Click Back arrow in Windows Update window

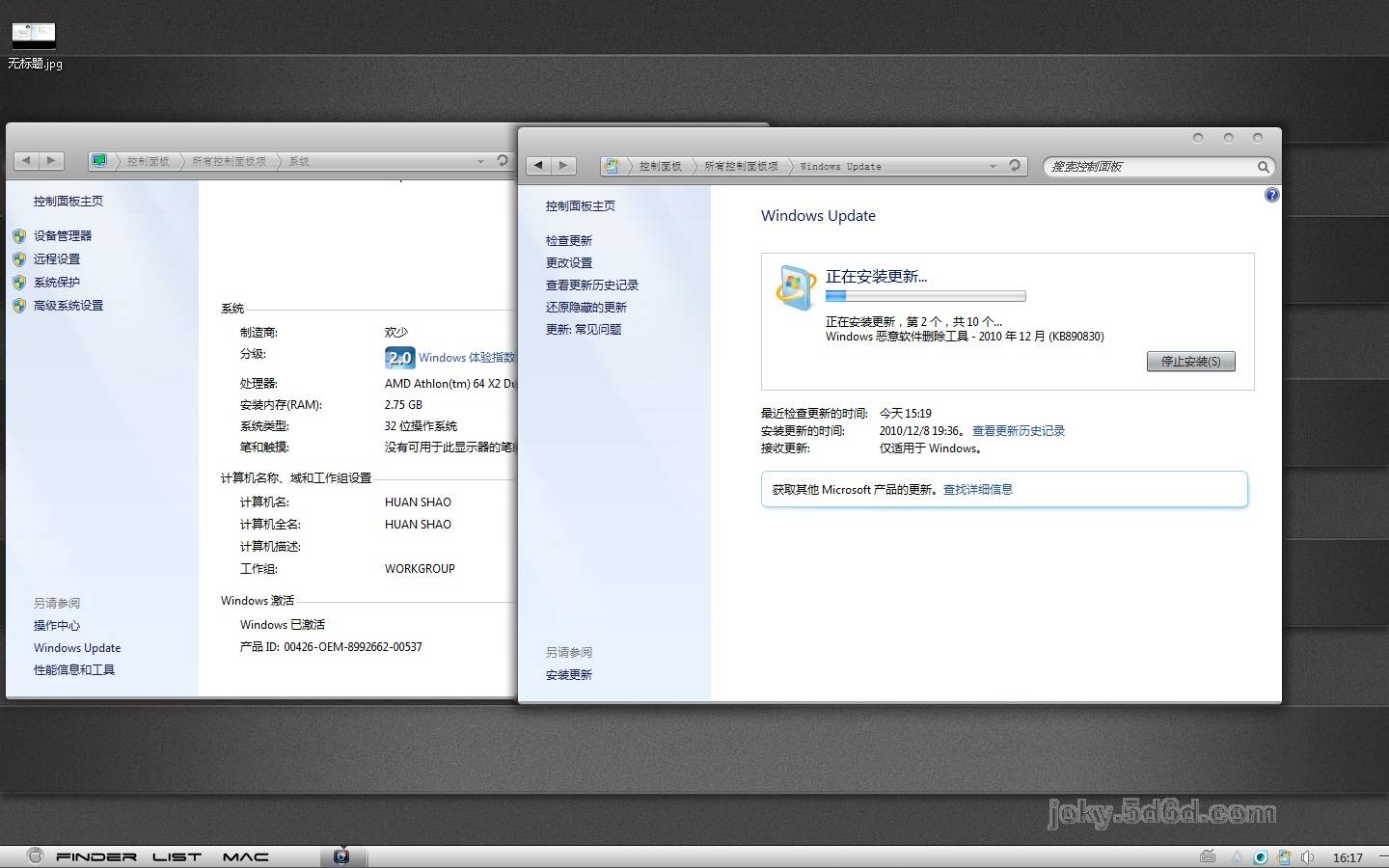point(539,166)
